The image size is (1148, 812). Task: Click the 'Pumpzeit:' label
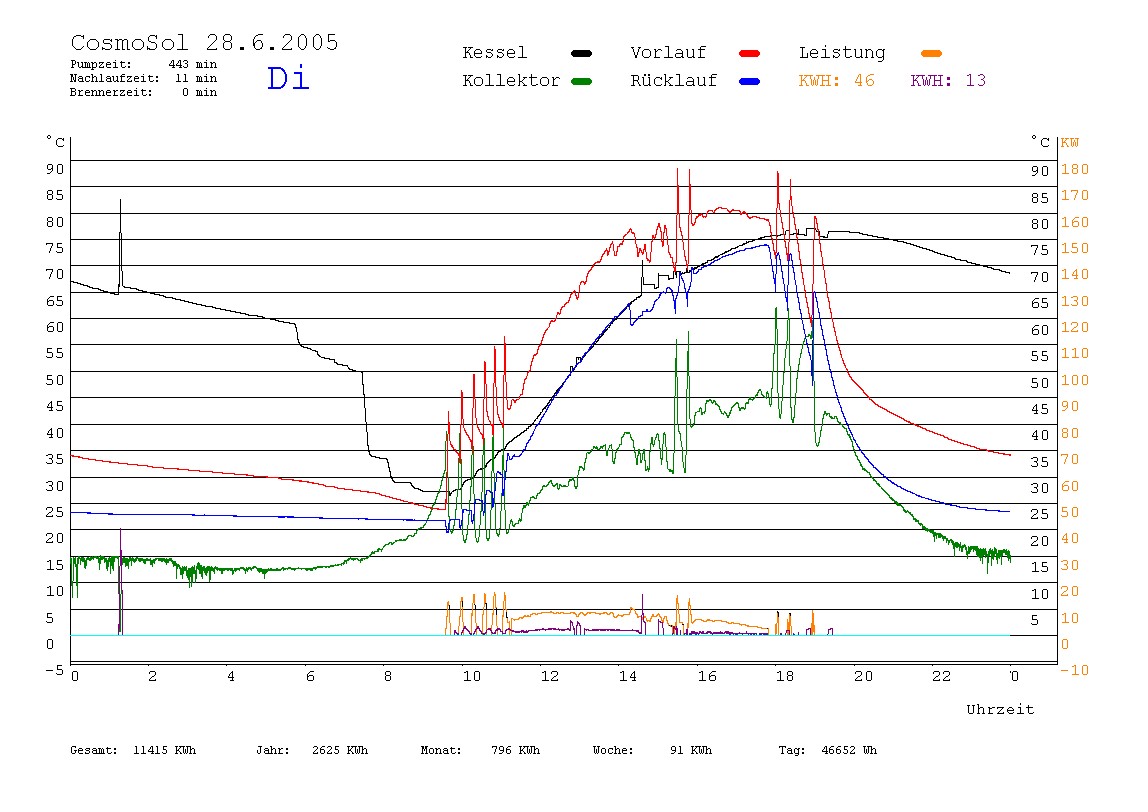click(101, 64)
